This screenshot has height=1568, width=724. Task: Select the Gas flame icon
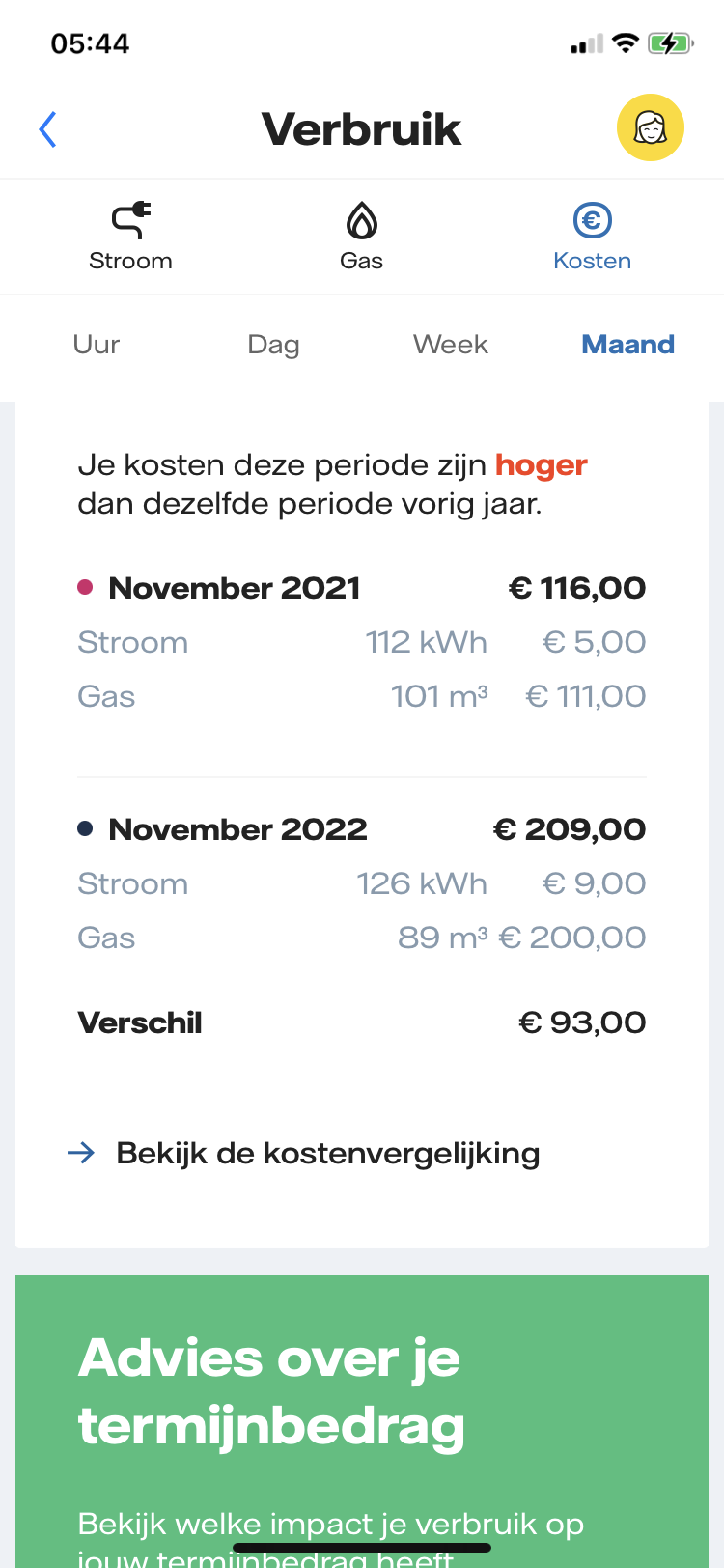362,220
